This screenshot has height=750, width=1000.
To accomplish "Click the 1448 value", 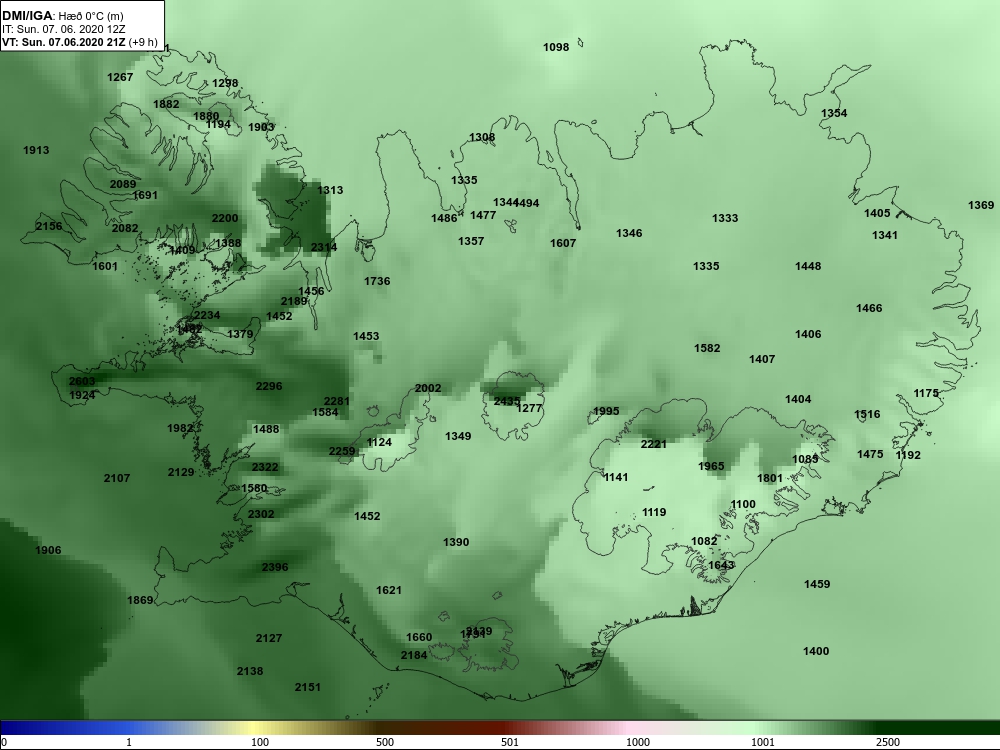I will tap(808, 267).
